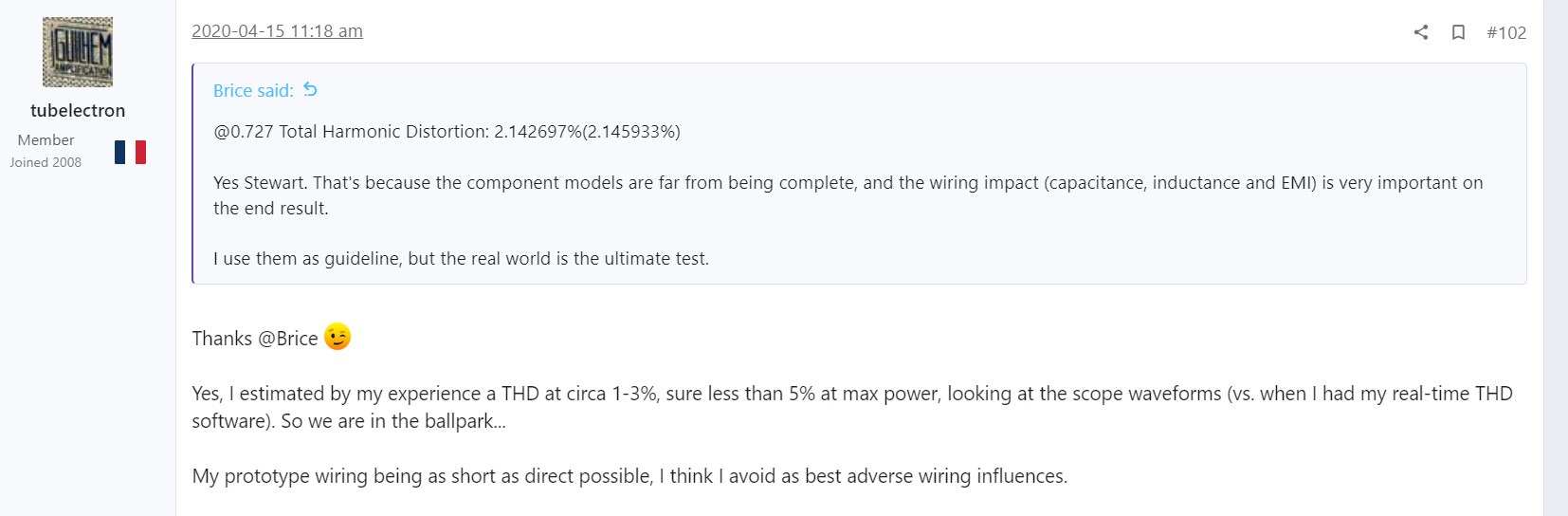Click the 'Yes, I estimated by my experience' paragraph
Image resolution: width=1568 pixels, height=516 pixels.
pyautogui.click(x=852, y=407)
